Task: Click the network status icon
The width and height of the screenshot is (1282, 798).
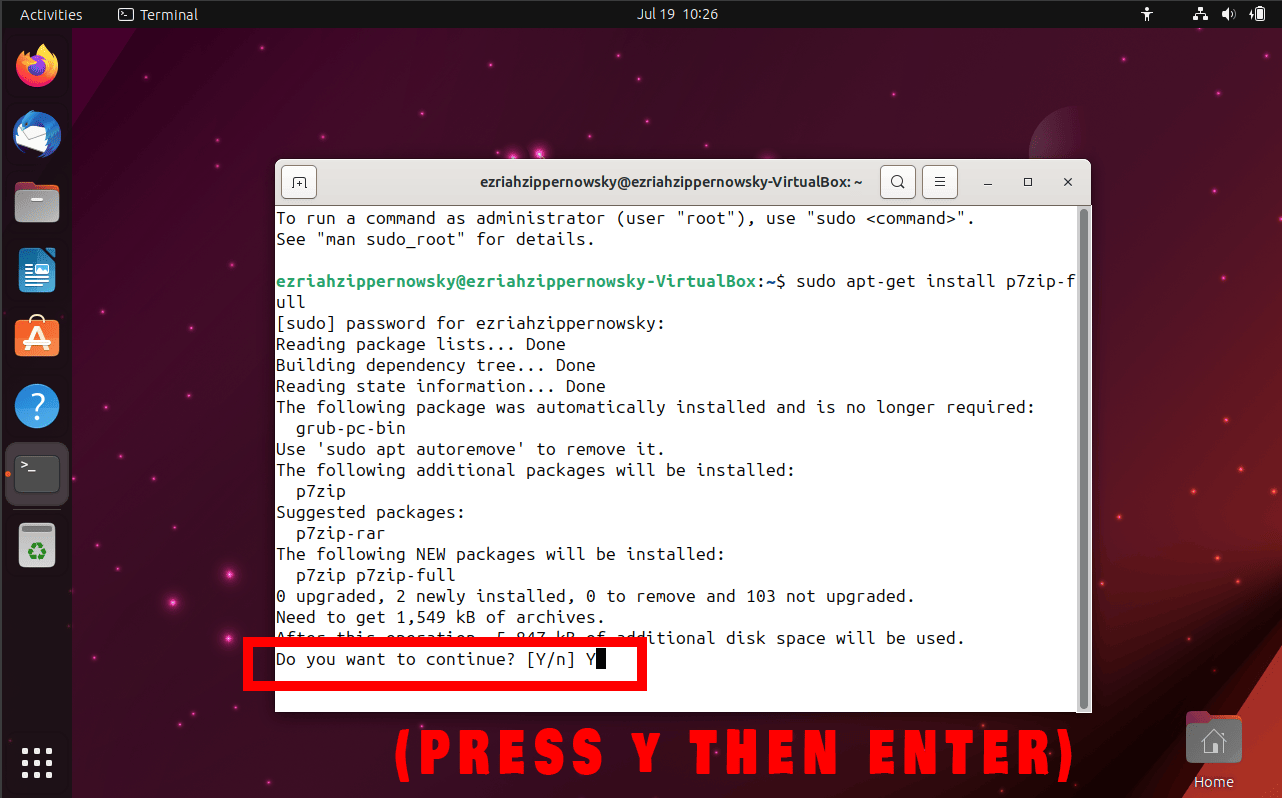Action: click(1202, 14)
